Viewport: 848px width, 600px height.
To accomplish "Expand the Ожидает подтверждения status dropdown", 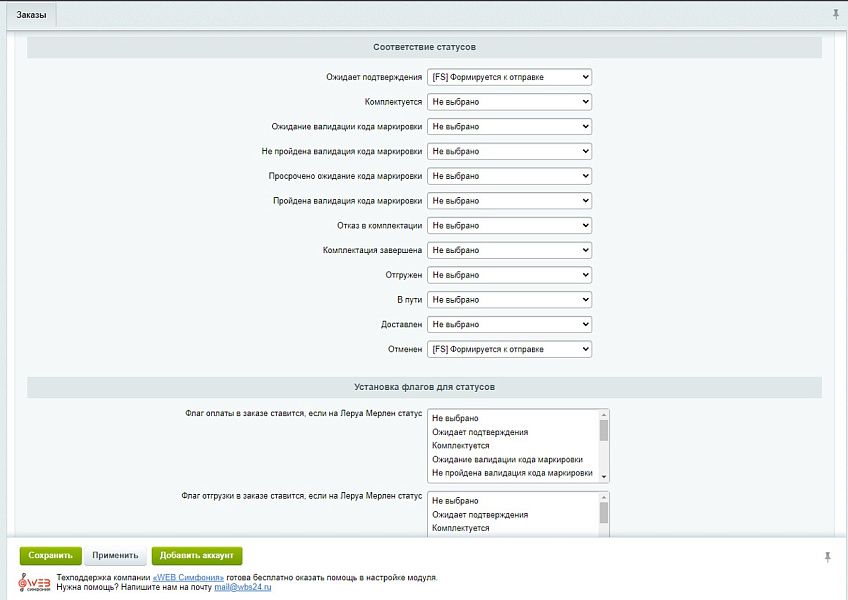I will click(509, 77).
